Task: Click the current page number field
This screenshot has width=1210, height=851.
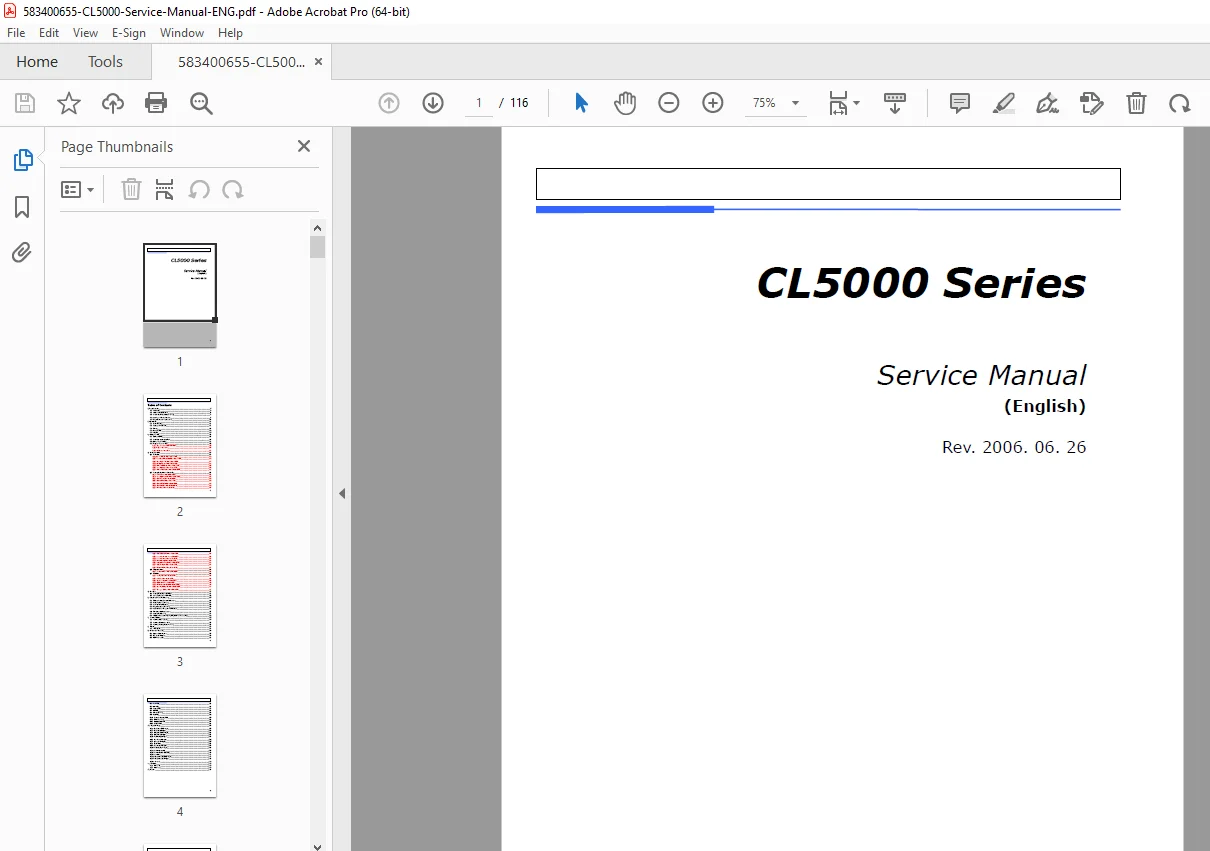Action: 479,103
